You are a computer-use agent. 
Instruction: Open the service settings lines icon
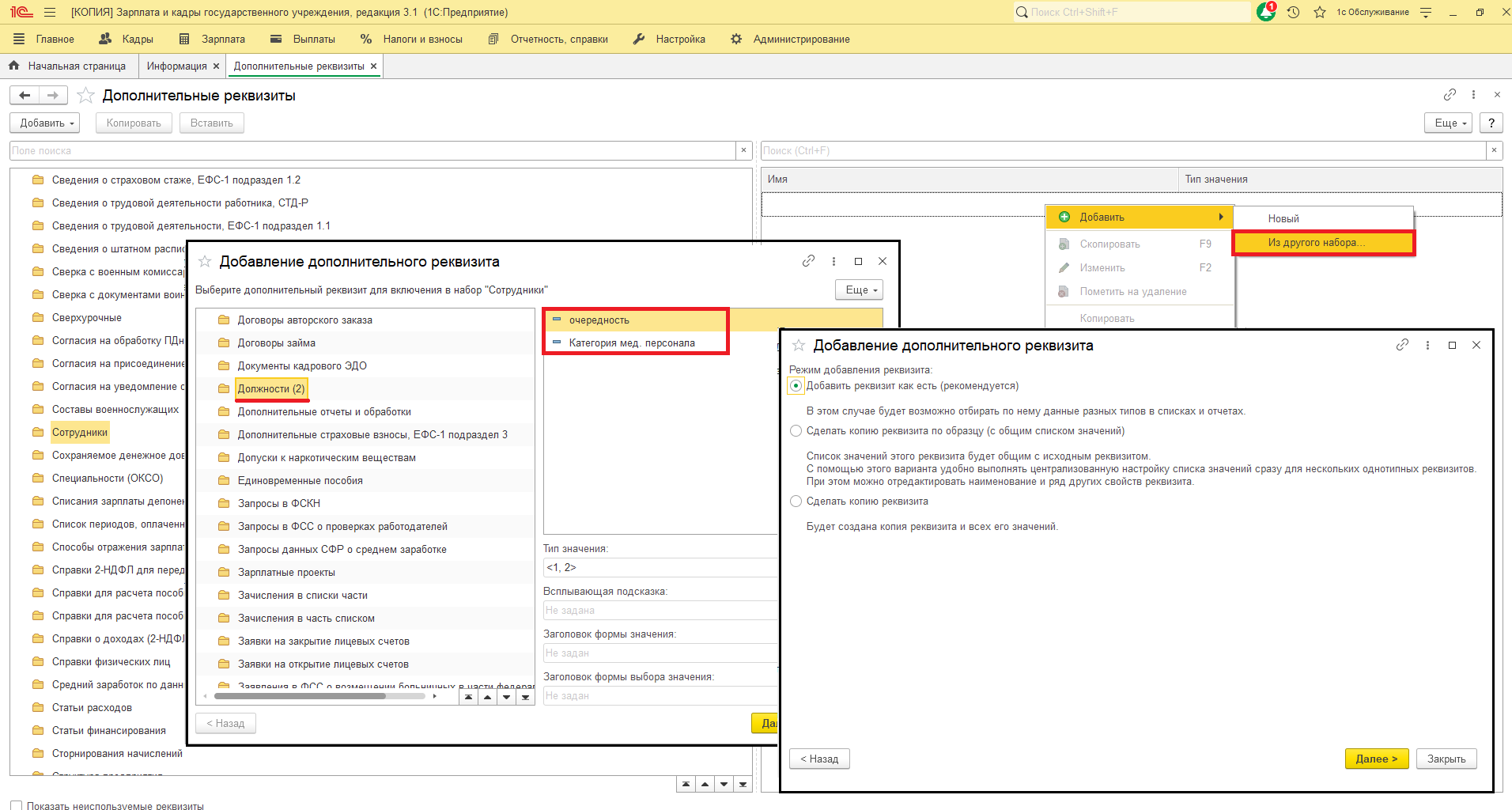[1426, 12]
